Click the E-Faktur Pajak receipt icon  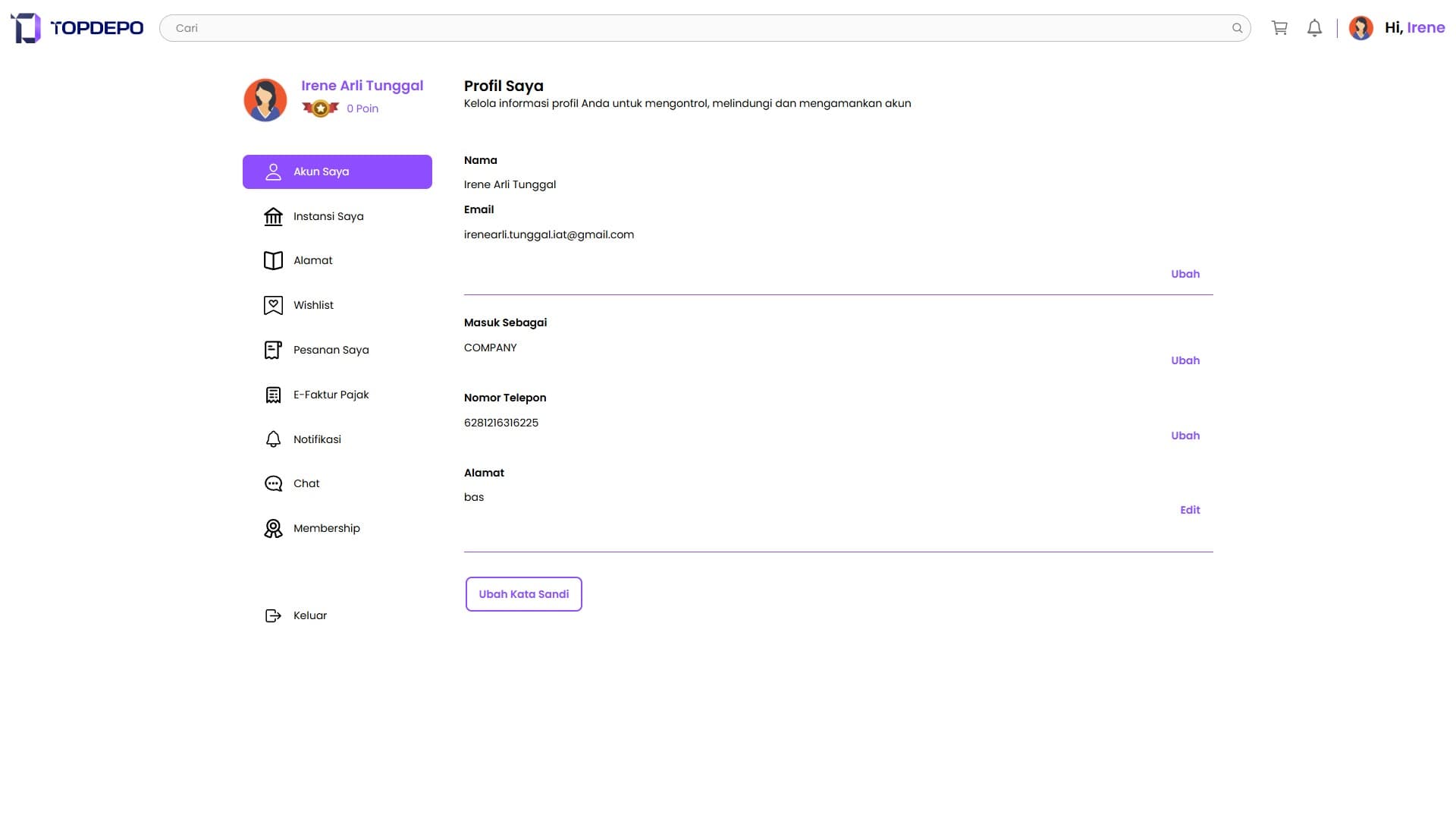click(273, 395)
